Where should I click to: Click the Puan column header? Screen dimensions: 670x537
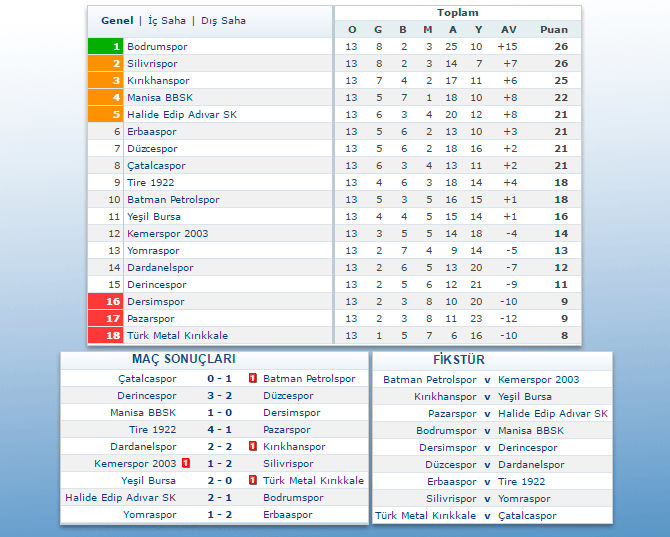pos(553,30)
